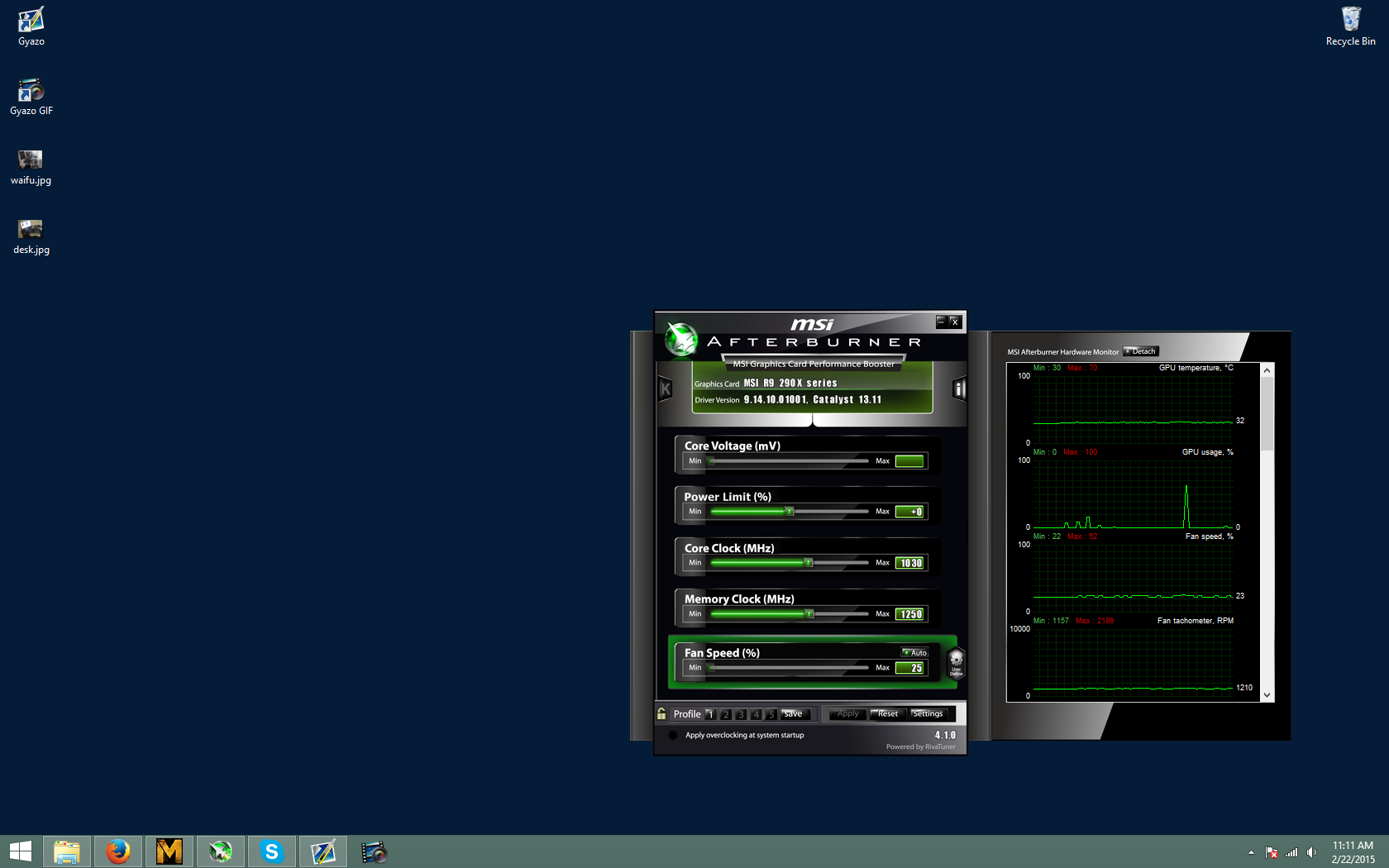This screenshot has height=868, width=1389.
Task: Click the Fan Speed slider track
Action: (x=790, y=668)
